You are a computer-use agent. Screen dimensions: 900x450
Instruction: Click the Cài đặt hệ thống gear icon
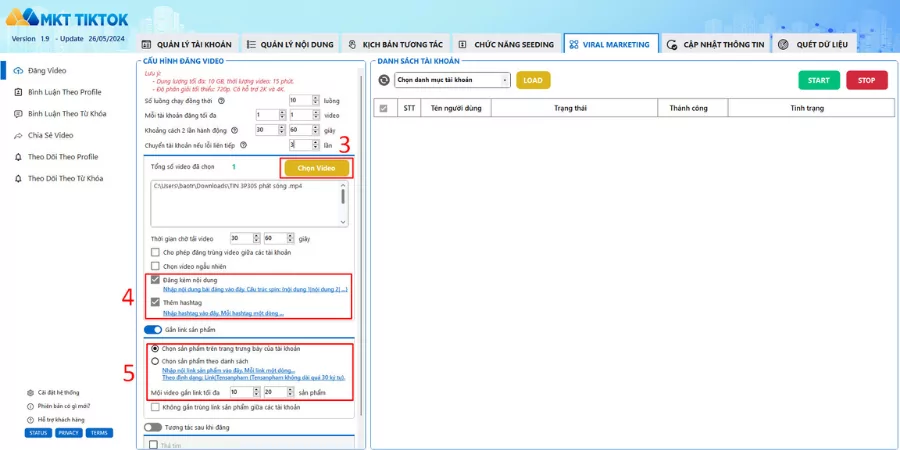[x=30, y=393]
